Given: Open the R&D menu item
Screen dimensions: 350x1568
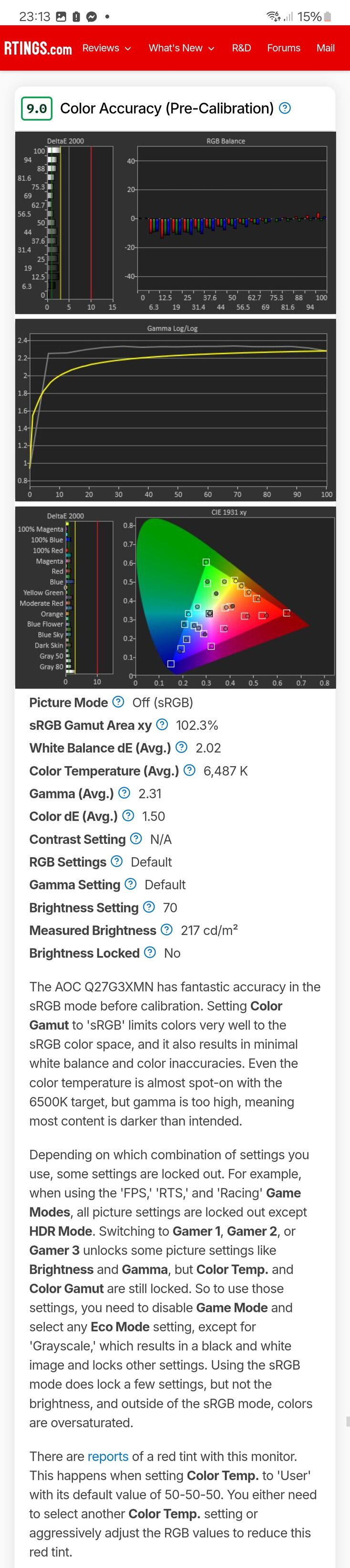Looking at the screenshot, I should click(x=241, y=48).
